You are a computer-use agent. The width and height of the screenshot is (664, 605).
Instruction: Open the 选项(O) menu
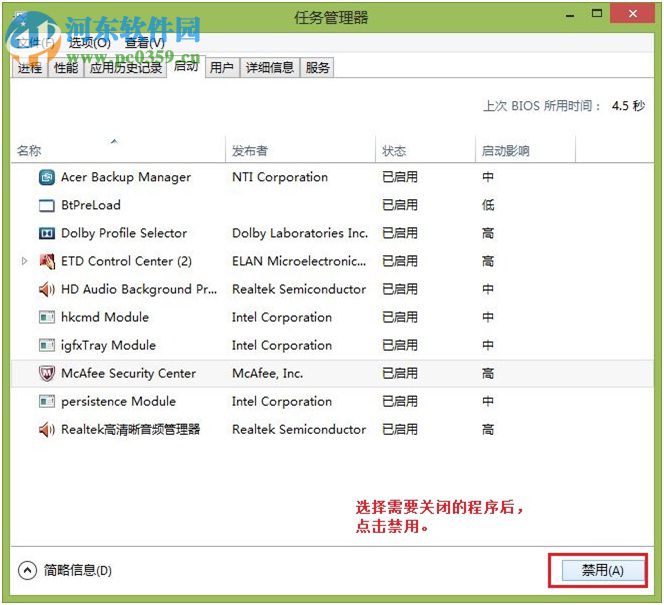[88, 42]
